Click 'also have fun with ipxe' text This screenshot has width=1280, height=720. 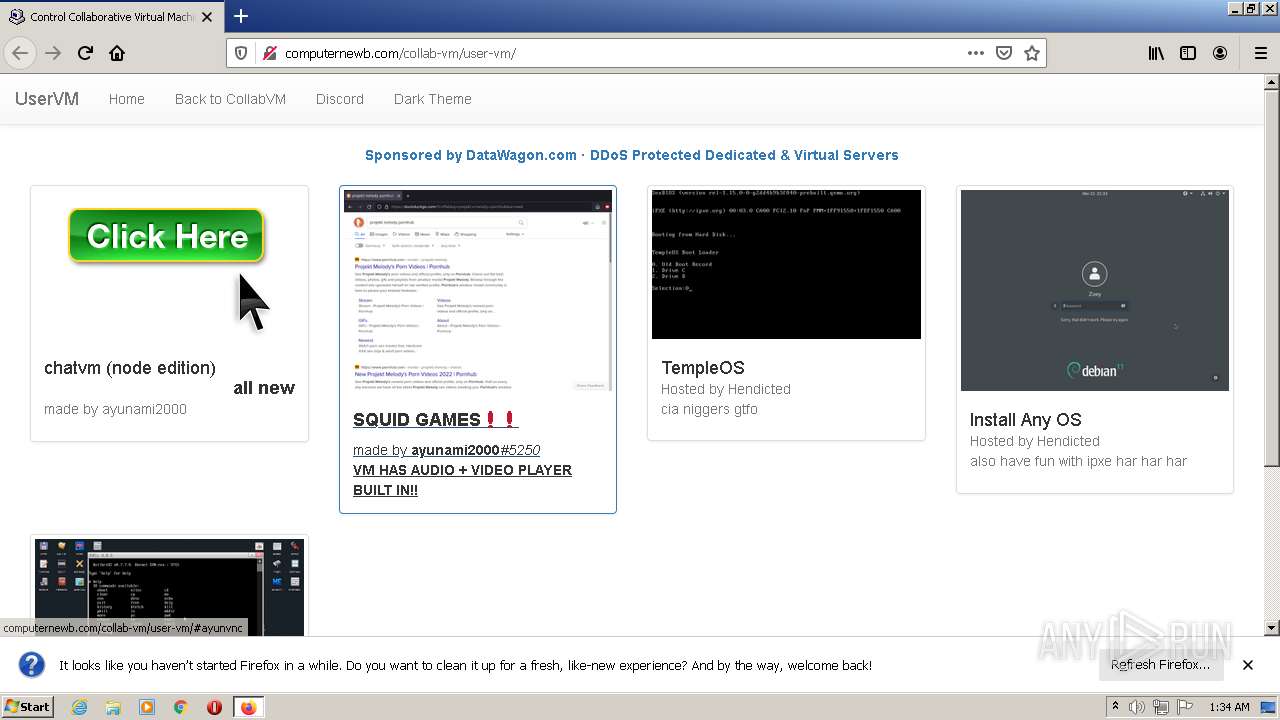coord(1079,461)
